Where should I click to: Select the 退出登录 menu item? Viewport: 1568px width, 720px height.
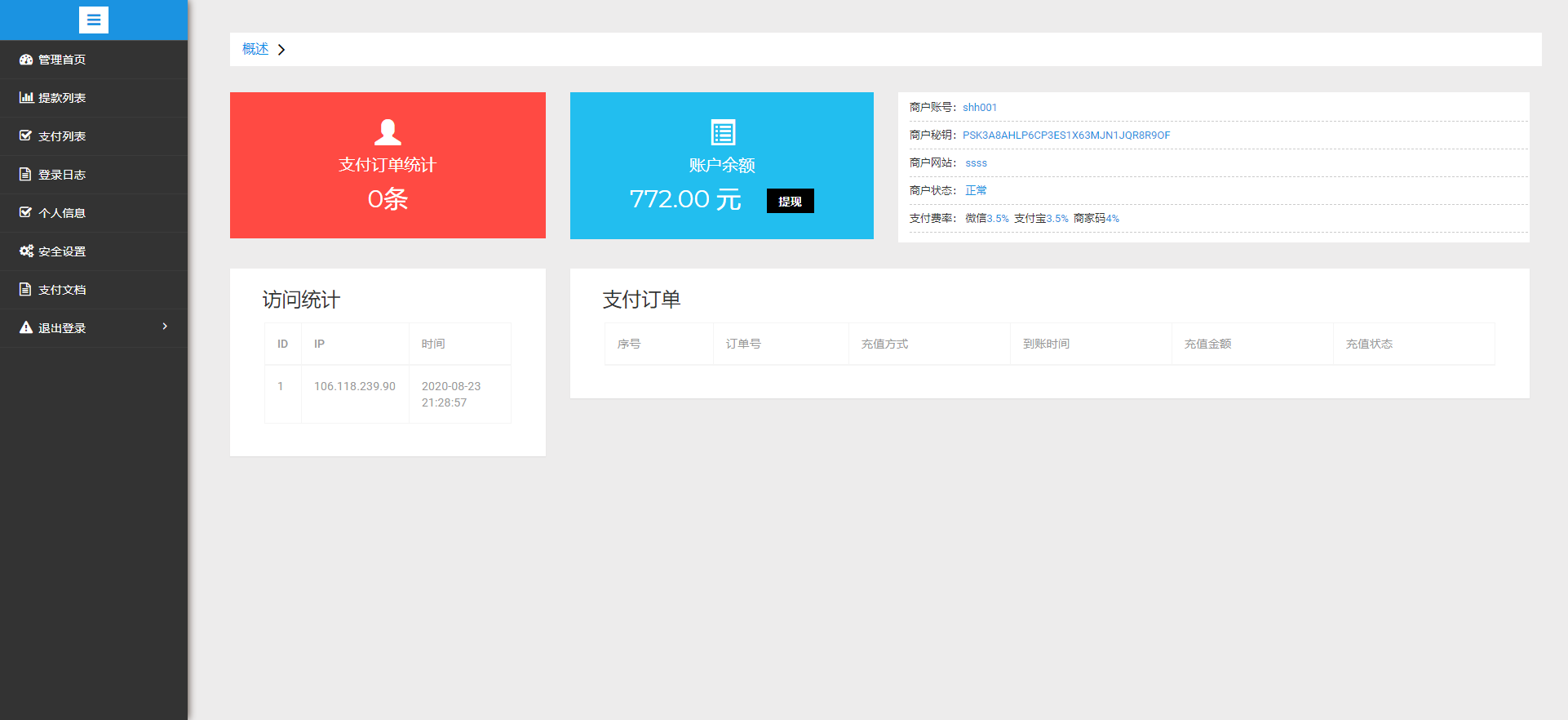[x=94, y=328]
